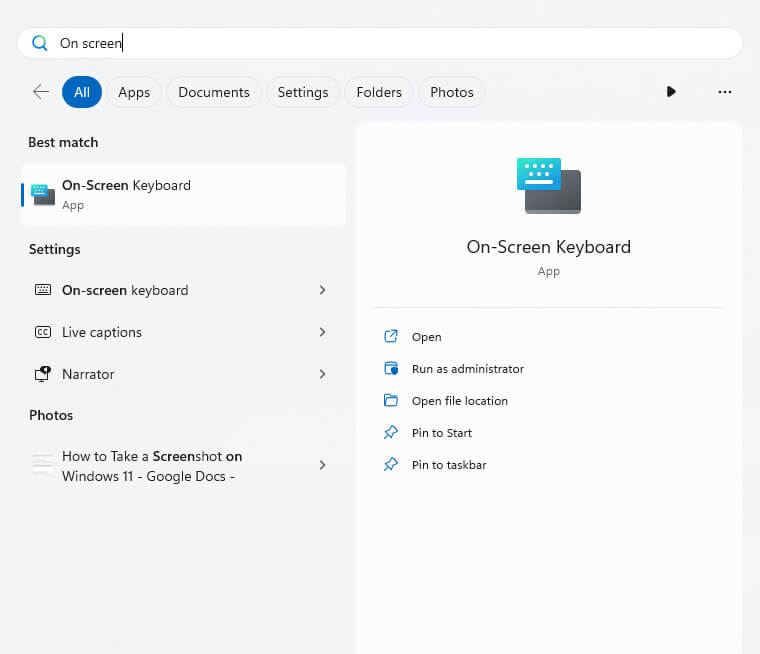Select the Documents filter tab
This screenshot has width=760, height=654.
coord(214,92)
